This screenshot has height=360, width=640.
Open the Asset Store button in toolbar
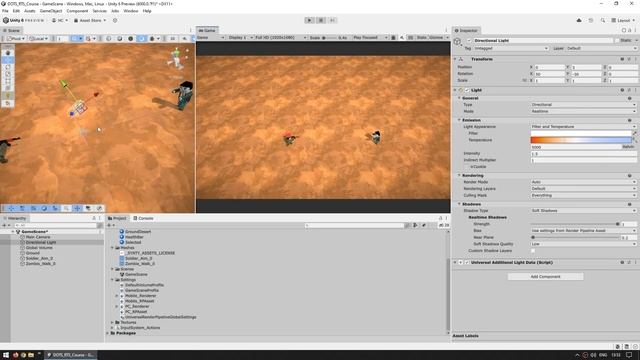pyautogui.click(x=90, y=20)
